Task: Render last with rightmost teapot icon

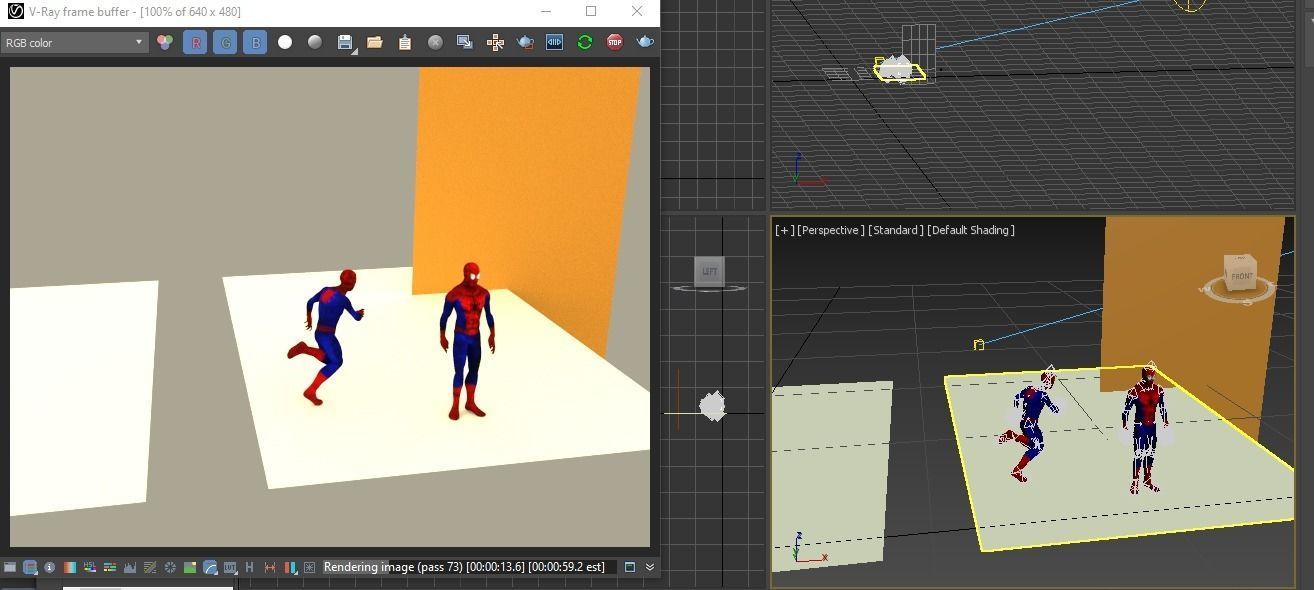Action: coord(645,42)
